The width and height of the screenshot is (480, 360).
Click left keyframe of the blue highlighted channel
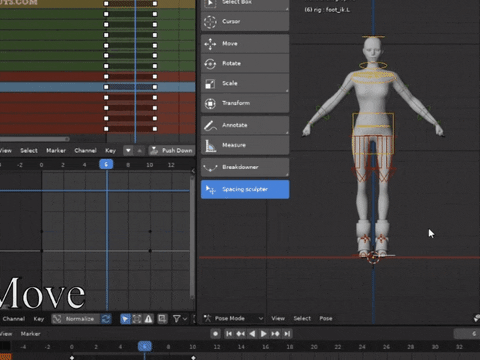click(106, 87)
